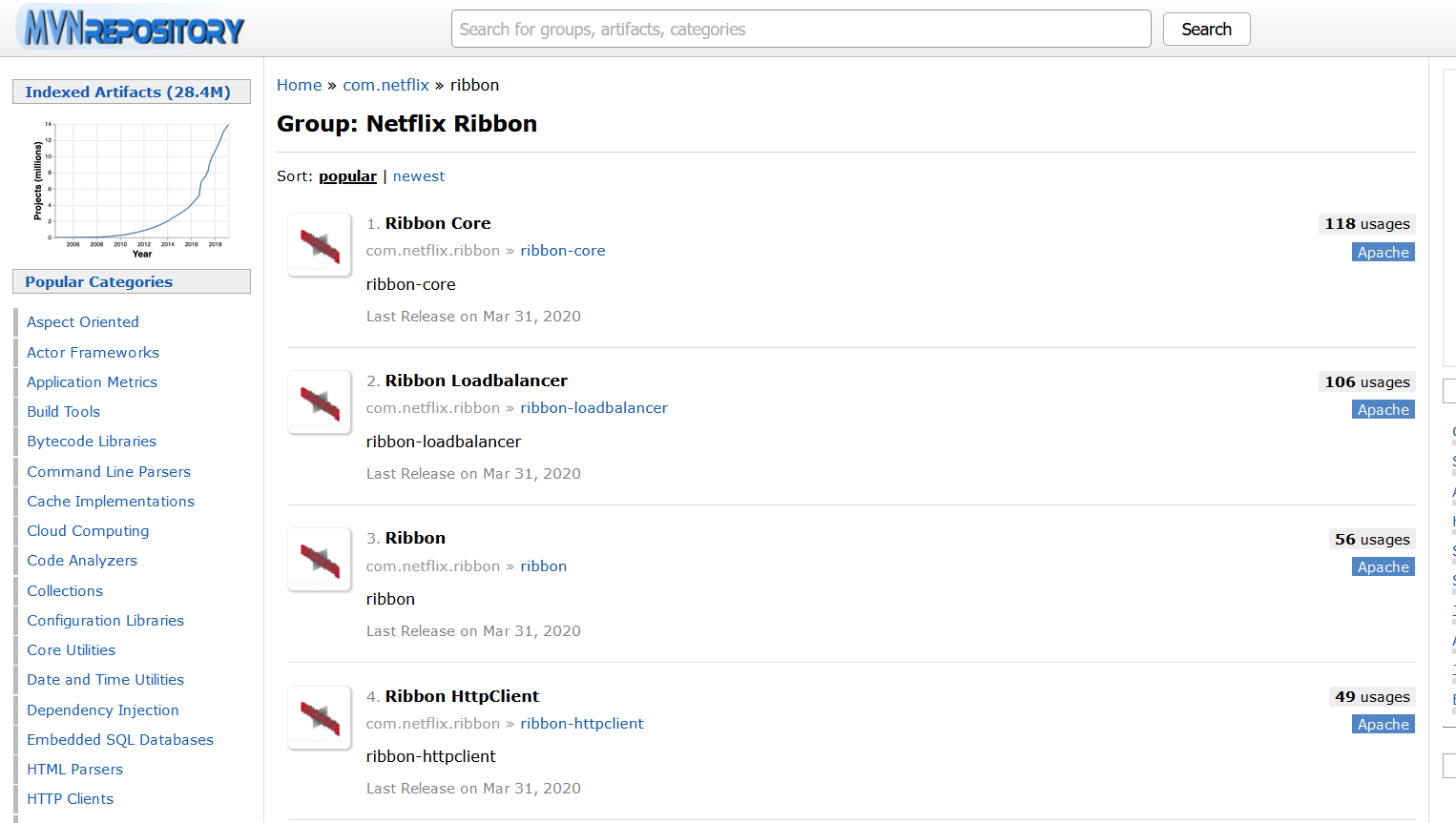This screenshot has height=823, width=1456.
Task: Focus the groups and artifacts search field
Action: tap(801, 29)
